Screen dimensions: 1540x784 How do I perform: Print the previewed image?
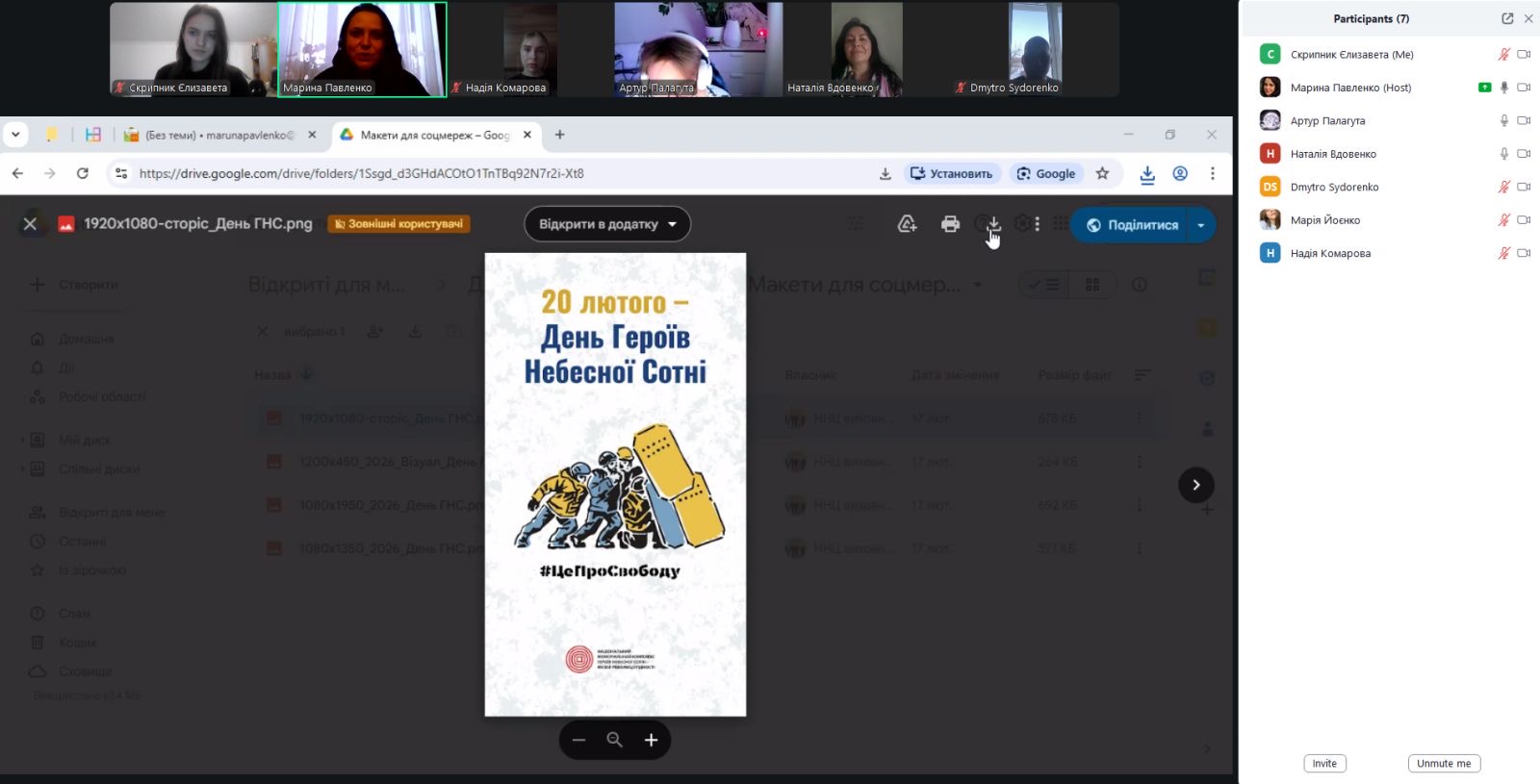[950, 224]
